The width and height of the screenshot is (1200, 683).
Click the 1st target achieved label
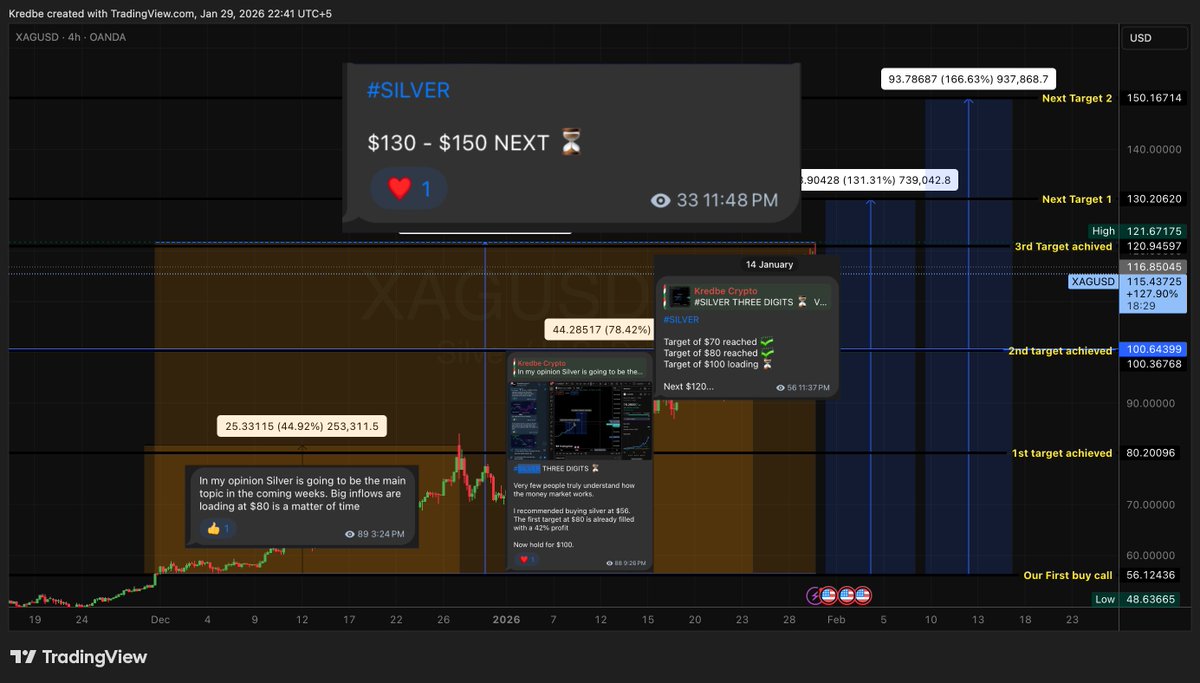point(1062,453)
